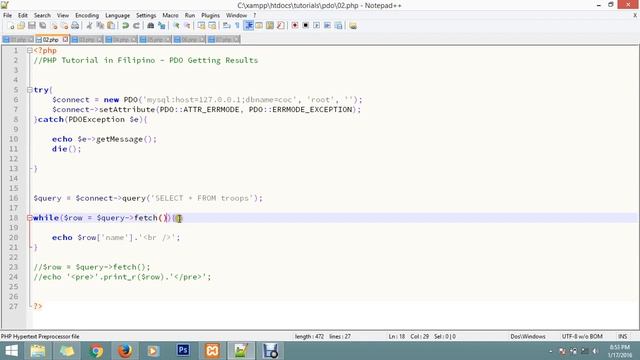The width and height of the screenshot is (640, 360).
Task: Collapse the <?php fold marker on line 1
Action: (29, 51)
